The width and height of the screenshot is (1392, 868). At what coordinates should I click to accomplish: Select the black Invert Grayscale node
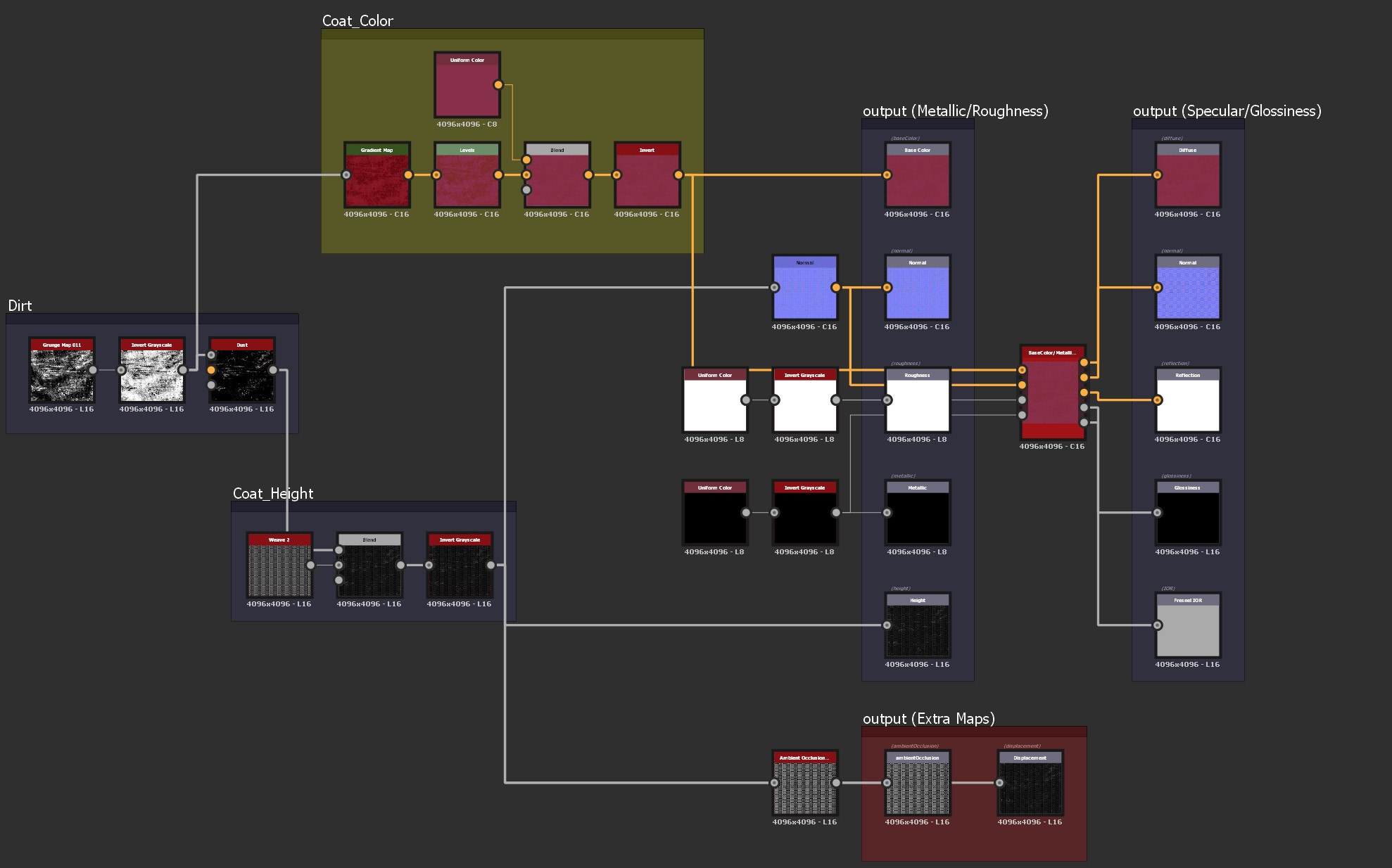tap(805, 512)
